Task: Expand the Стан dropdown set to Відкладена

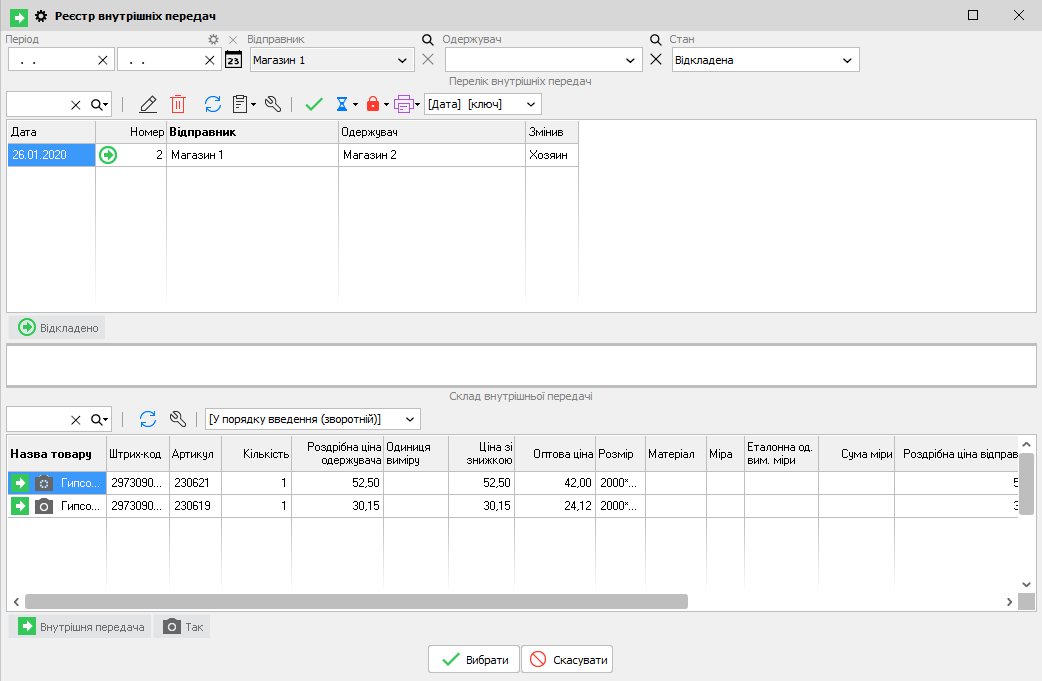Action: coord(765,60)
